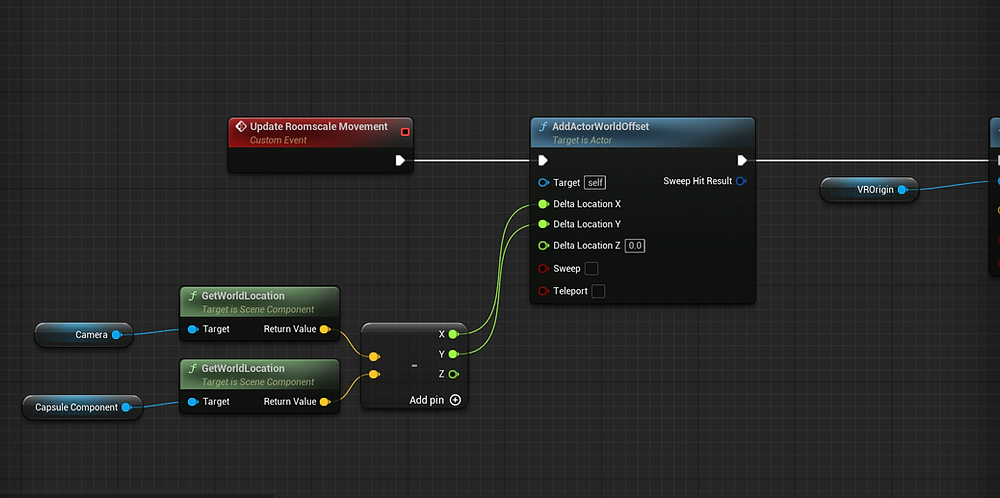Enable the Teleport checkbox
Screen dimensions: 1000x498
[x=598, y=291]
